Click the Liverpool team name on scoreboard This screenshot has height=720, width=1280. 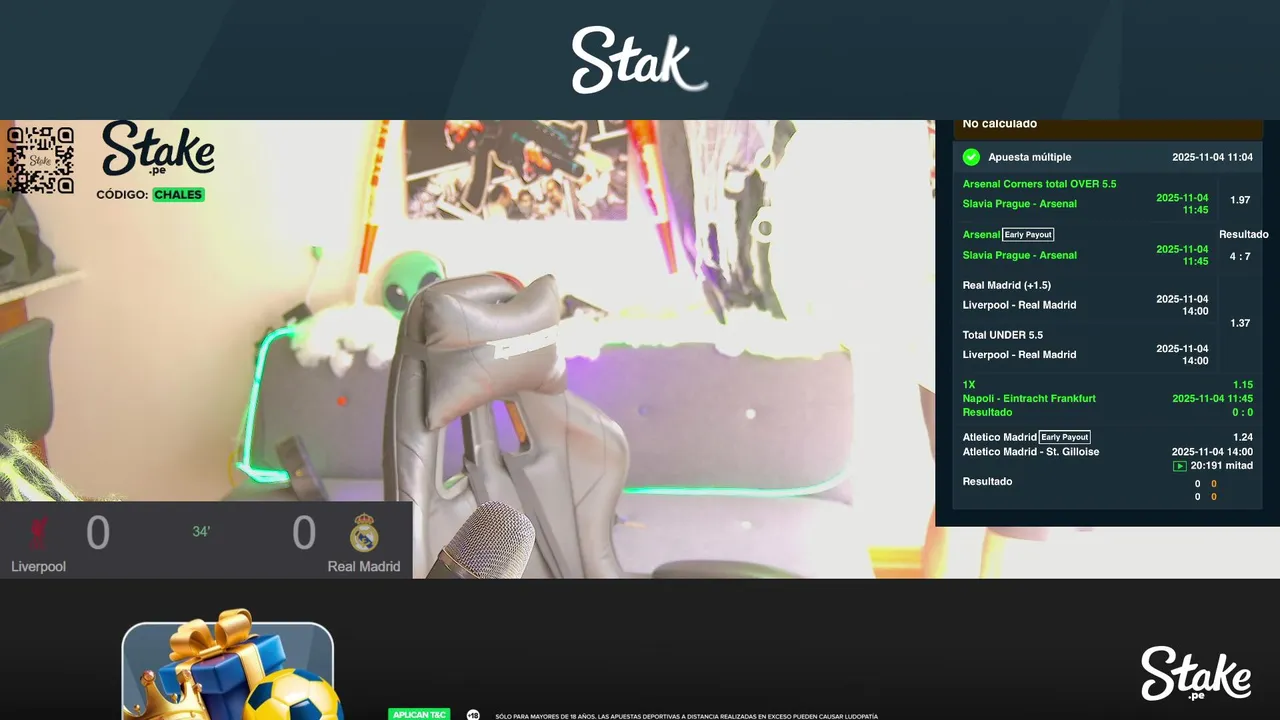coord(38,566)
